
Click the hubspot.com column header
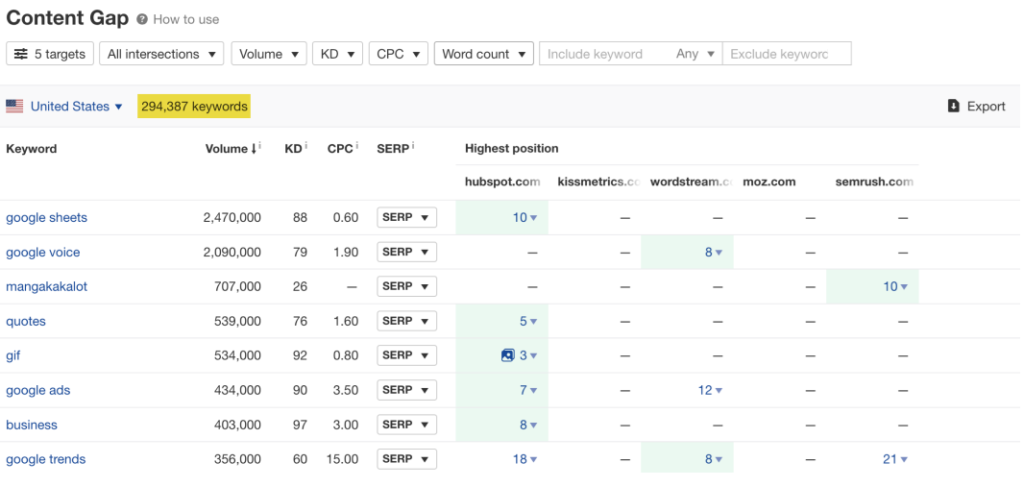(503, 182)
